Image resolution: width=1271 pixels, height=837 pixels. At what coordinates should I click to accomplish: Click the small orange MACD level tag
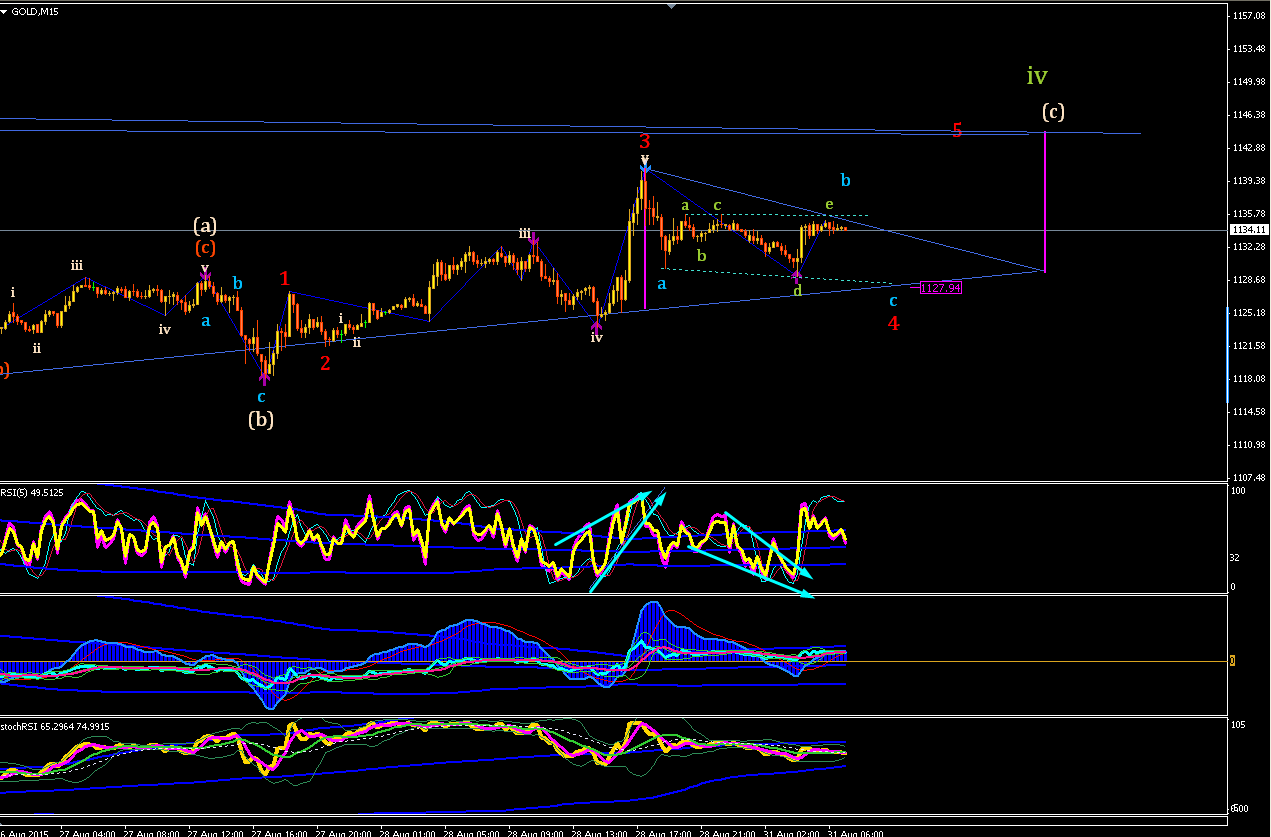(1232, 660)
